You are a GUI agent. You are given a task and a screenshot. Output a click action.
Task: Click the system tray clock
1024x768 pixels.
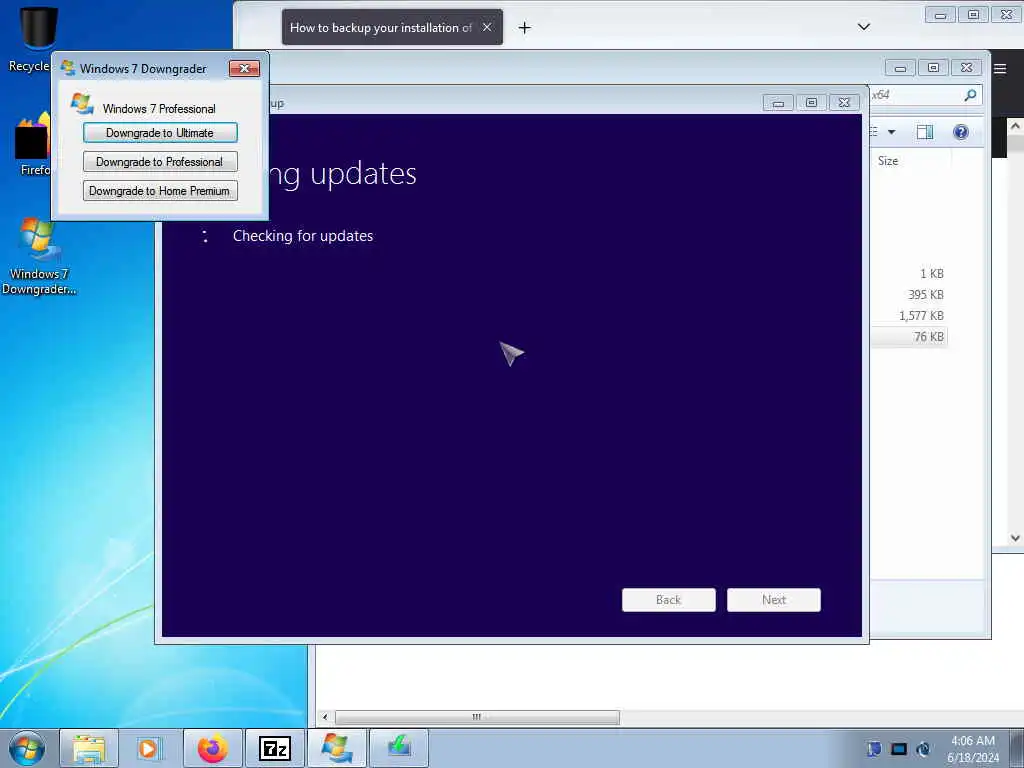pos(973,748)
